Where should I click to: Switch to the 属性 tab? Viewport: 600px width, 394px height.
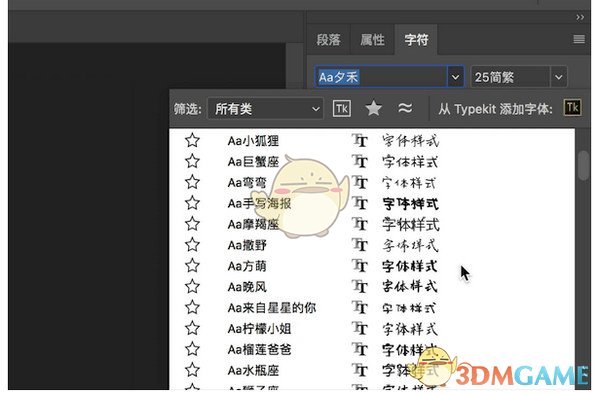pyautogui.click(x=372, y=40)
